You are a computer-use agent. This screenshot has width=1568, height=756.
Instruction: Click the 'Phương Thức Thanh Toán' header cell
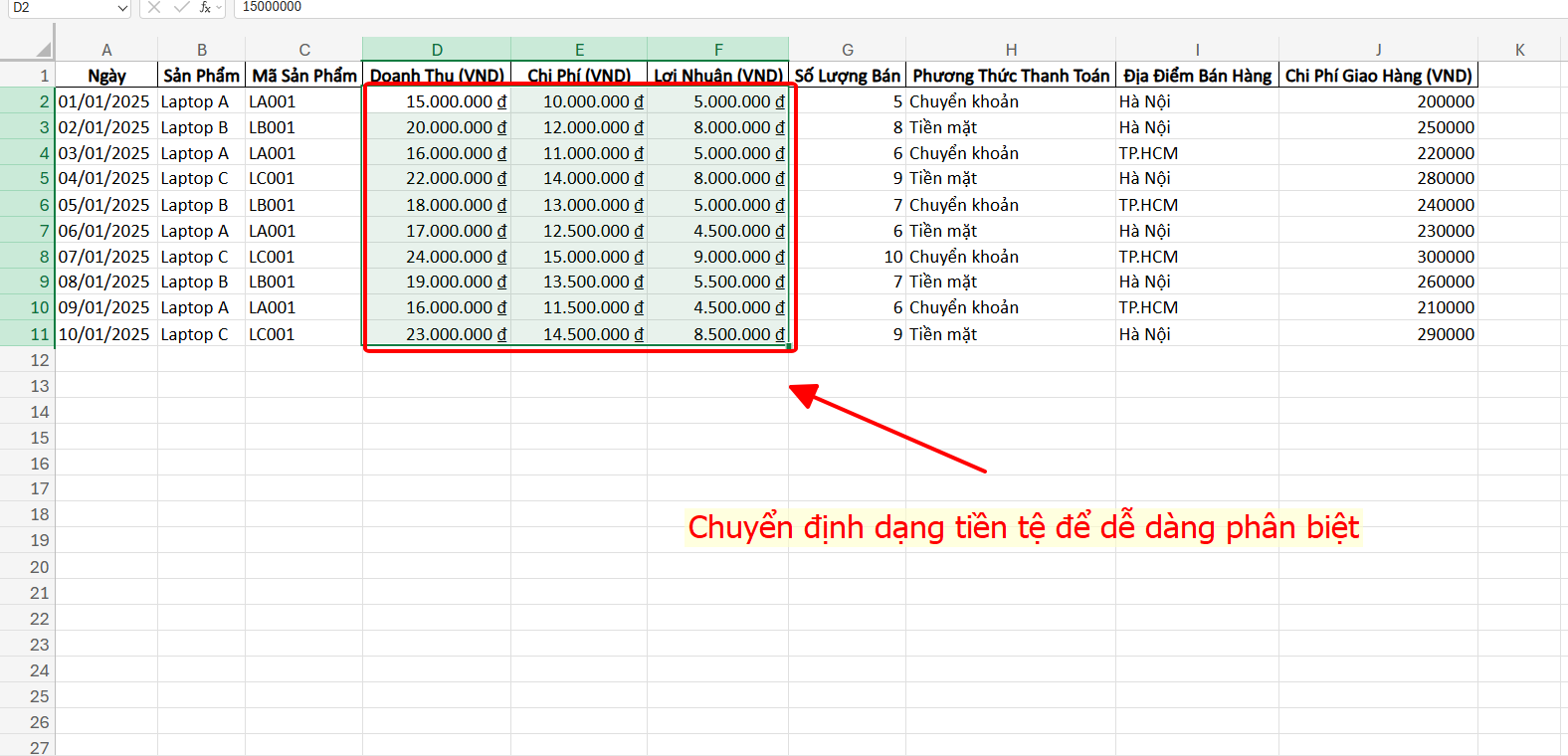coord(1010,76)
